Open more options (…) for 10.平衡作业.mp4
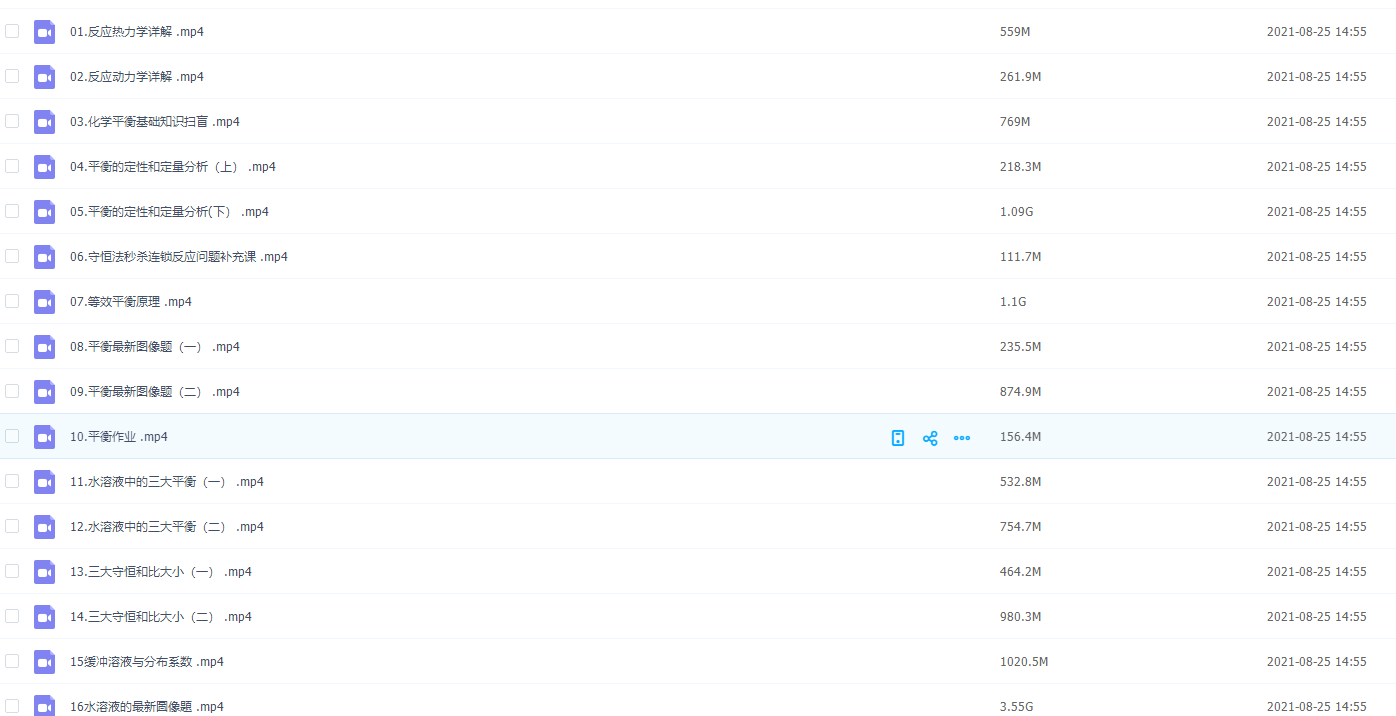Viewport: 1396px width, 716px height. pyautogui.click(x=962, y=438)
